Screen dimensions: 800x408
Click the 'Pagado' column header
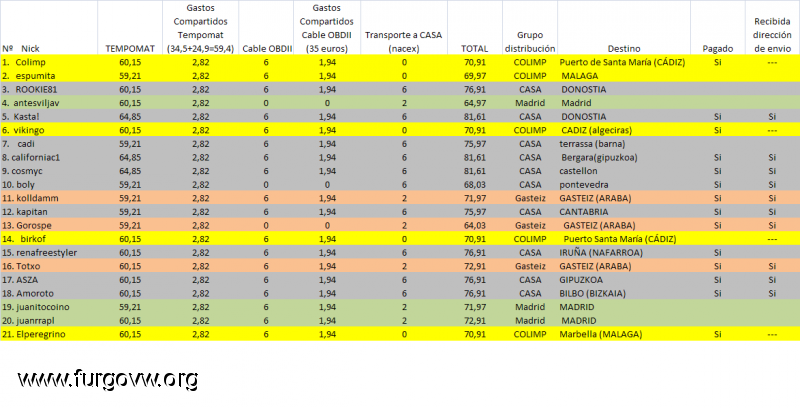(x=717, y=49)
